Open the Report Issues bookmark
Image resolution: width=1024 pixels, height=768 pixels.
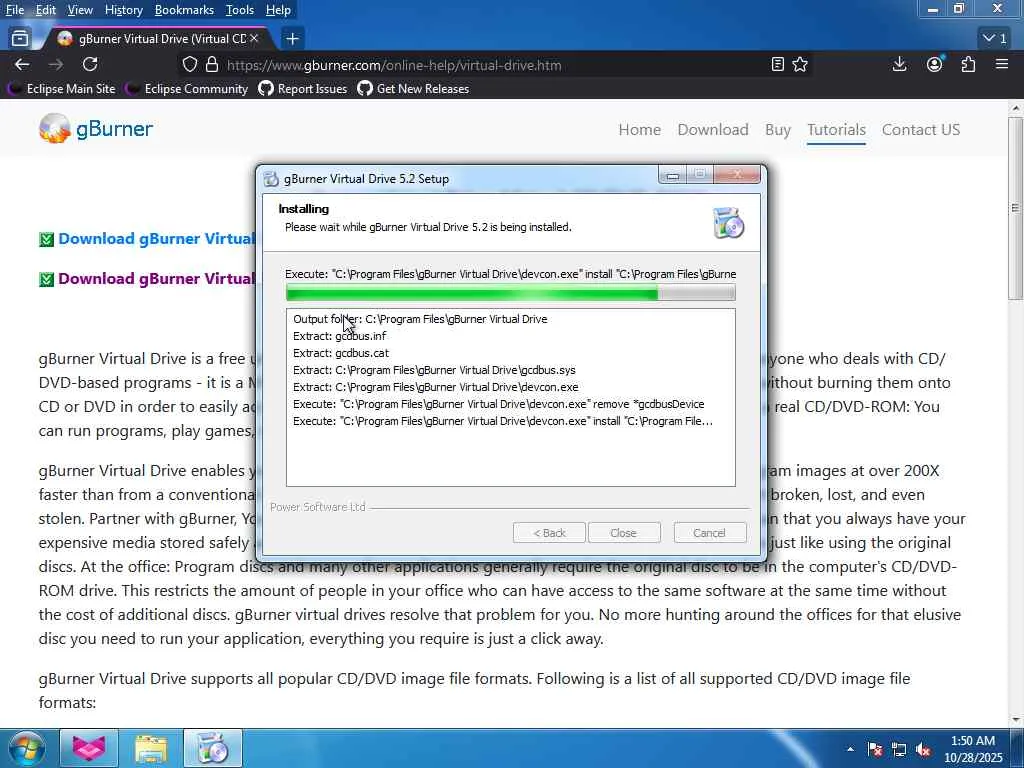click(x=303, y=89)
